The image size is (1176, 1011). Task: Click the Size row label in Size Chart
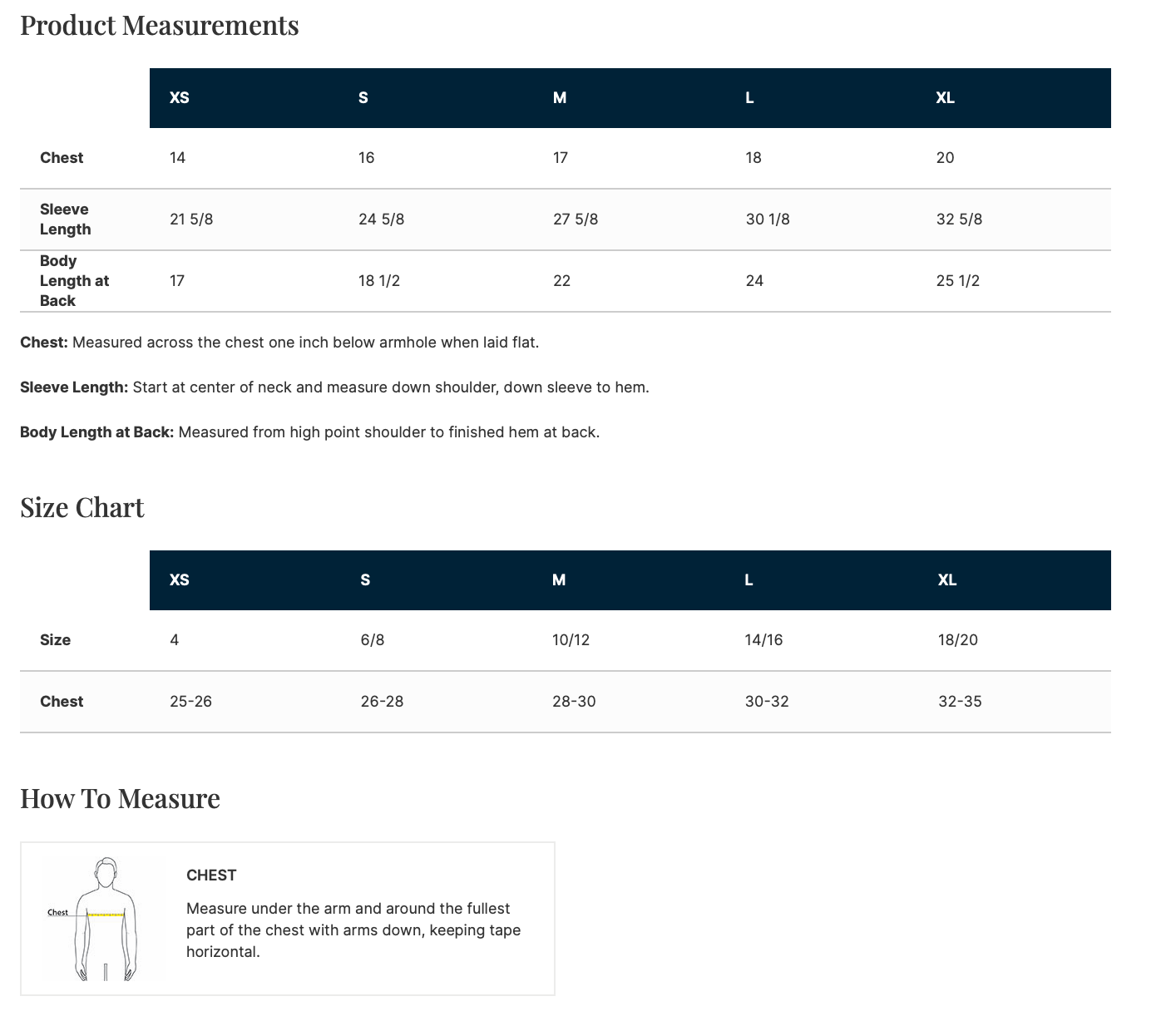pyautogui.click(x=55, y=640)
